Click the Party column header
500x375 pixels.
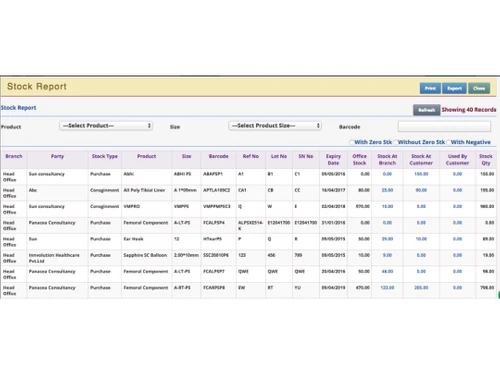coord(57,156)
